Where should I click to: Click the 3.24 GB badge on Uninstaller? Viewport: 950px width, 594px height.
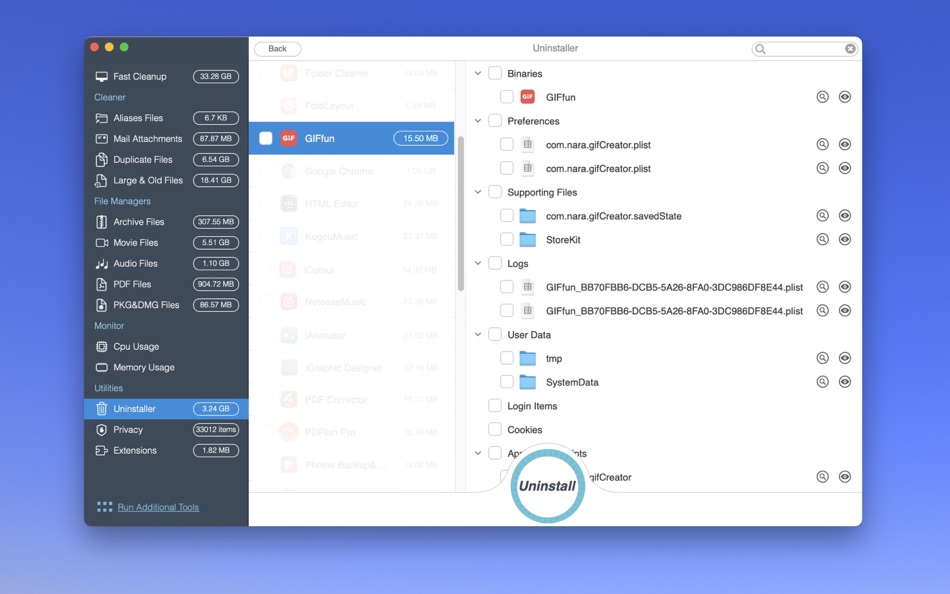pos(216,409)
